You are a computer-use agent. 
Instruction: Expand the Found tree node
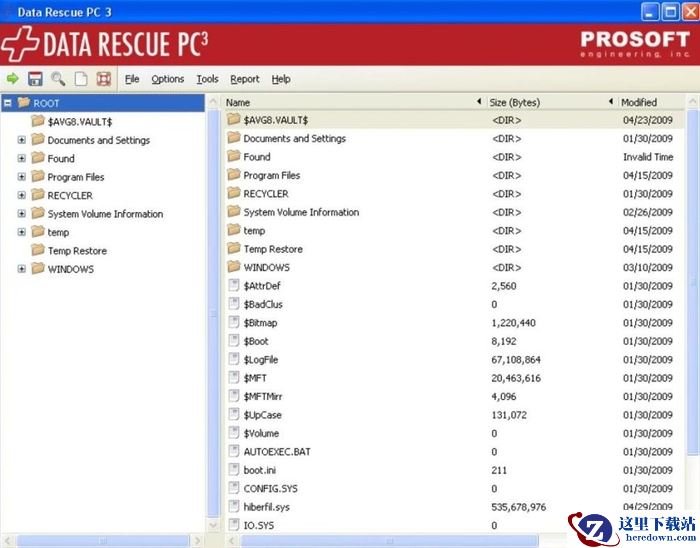pyautogui.click(x=21, y=158)
